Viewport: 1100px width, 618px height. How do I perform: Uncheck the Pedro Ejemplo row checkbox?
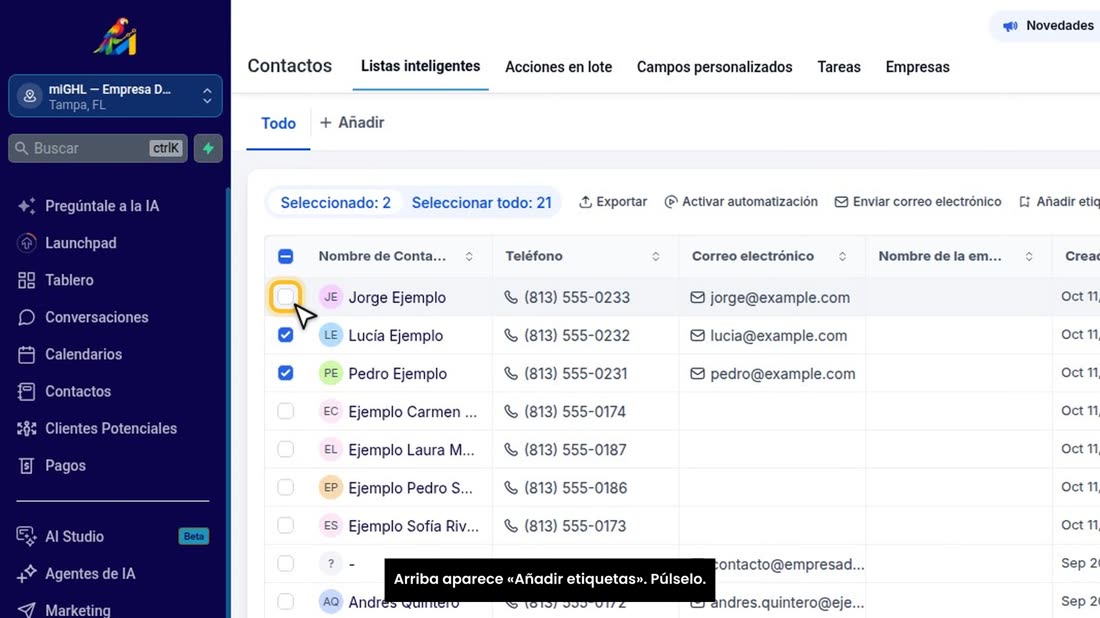point(286,372)
